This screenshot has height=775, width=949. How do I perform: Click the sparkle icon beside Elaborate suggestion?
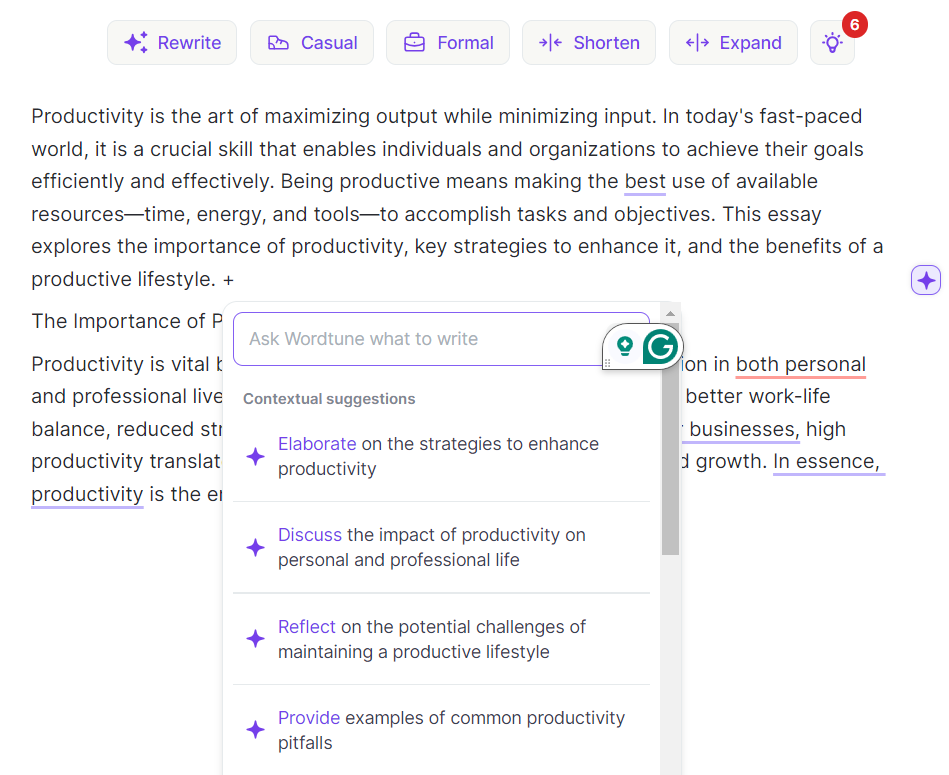pos(256,456)
